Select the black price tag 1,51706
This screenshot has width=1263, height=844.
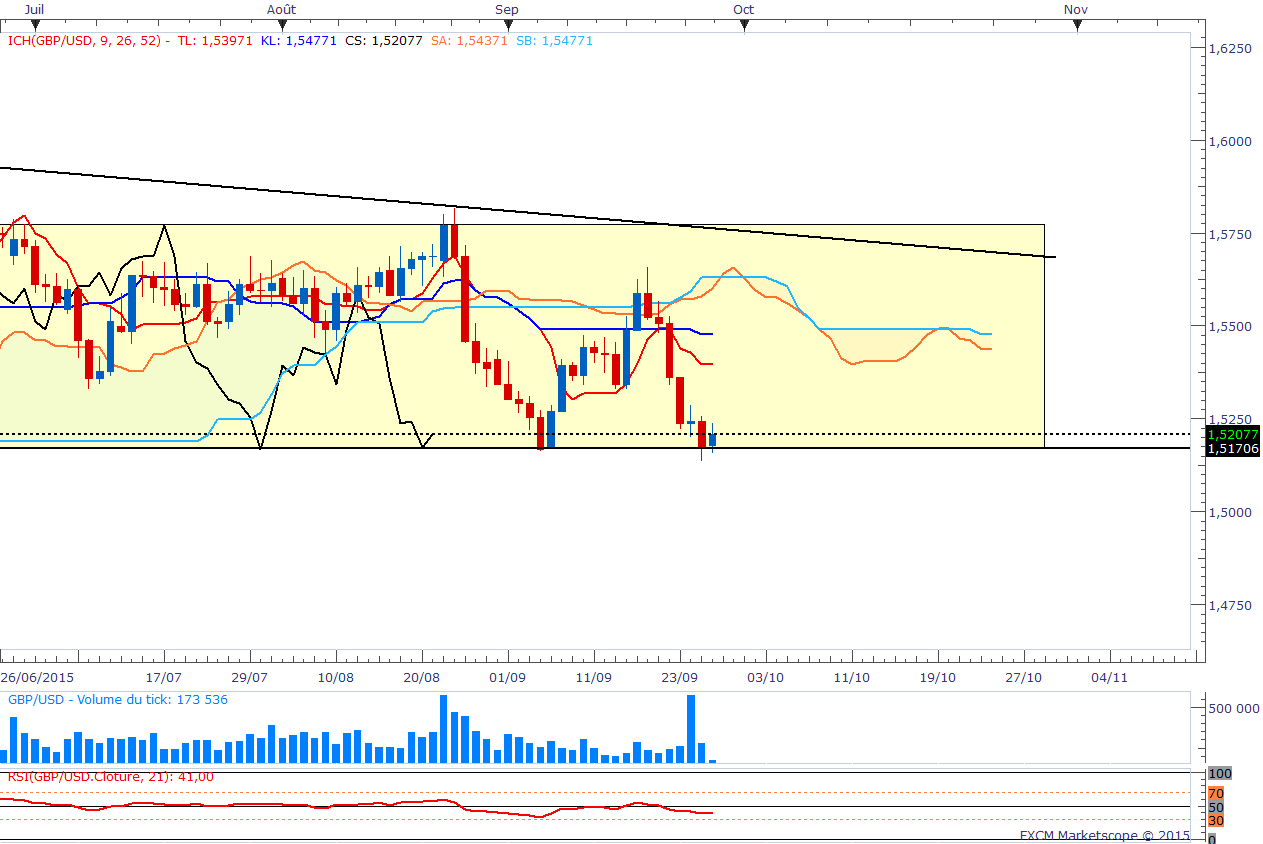(1233, 450)
